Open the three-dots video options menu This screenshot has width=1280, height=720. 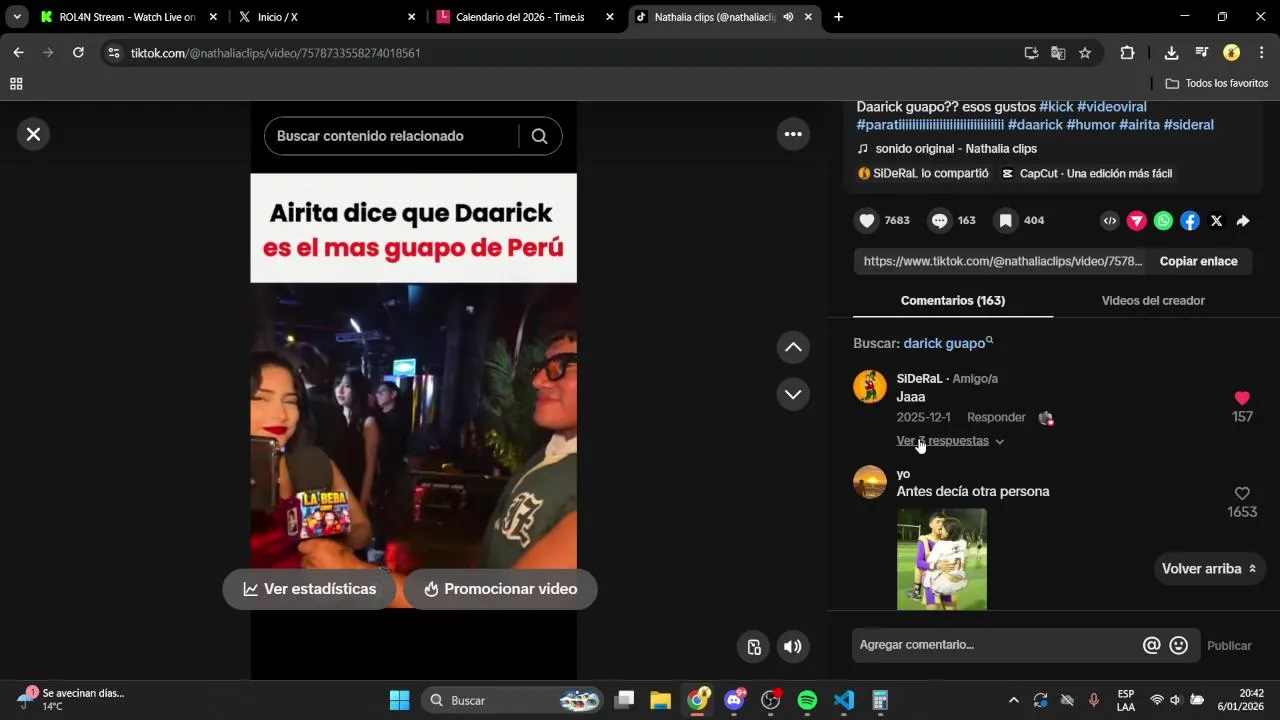point(793,134)
